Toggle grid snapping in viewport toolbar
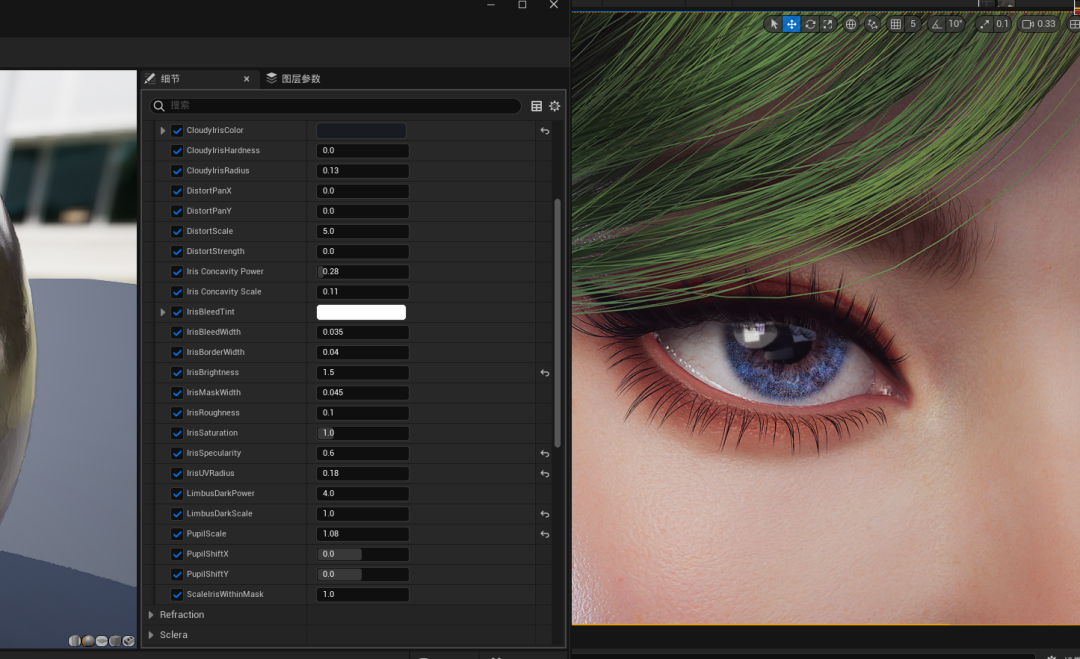 pos(895,24)
